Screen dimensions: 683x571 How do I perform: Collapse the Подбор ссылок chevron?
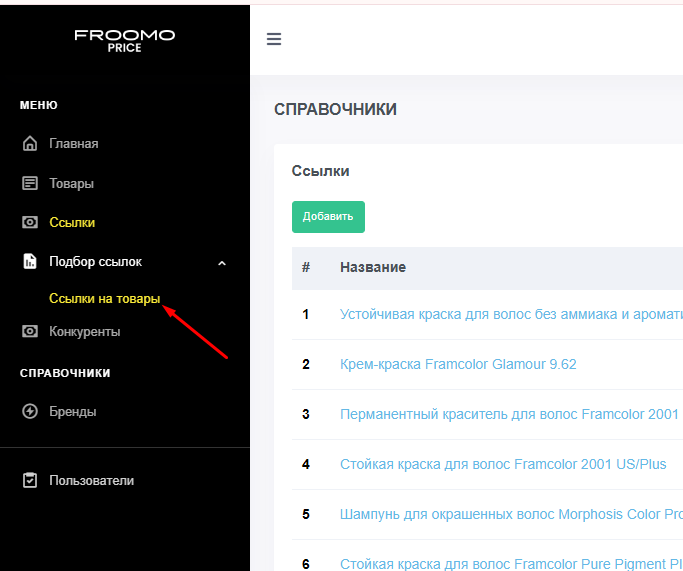tap(222, 263)
